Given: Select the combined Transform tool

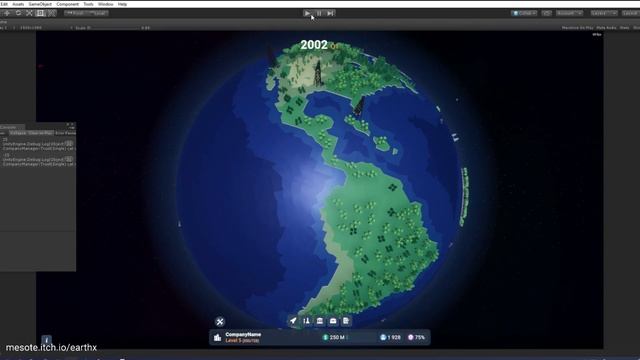Looking at the screenshot, I should (x=51, y=13).
